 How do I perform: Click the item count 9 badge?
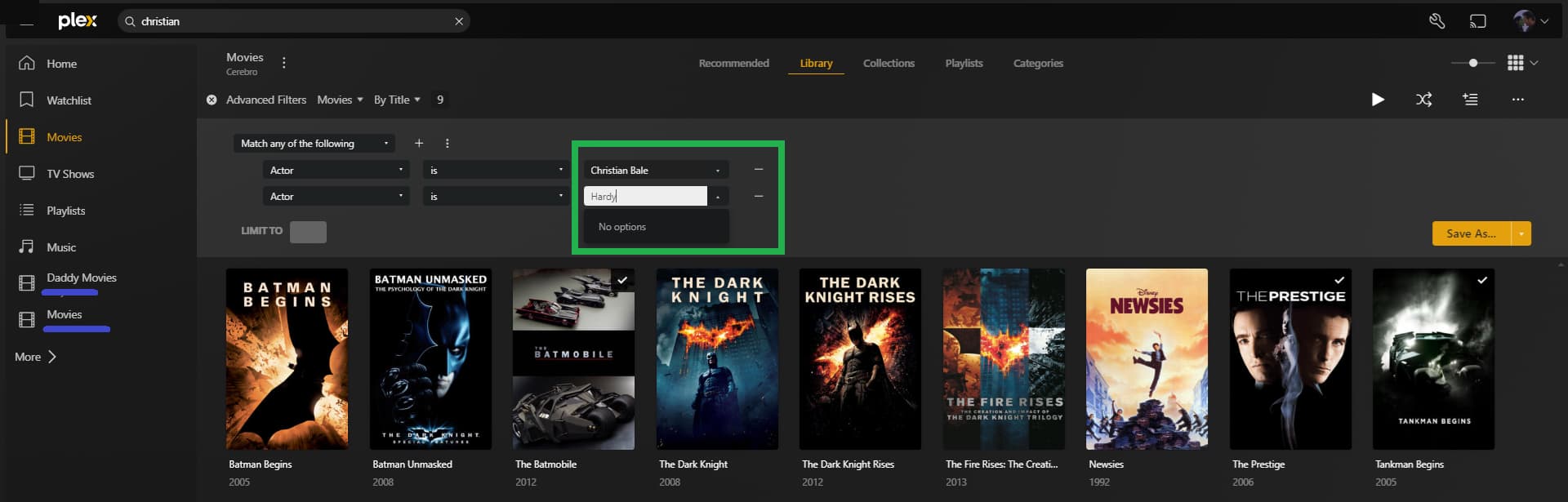[440, 100]
